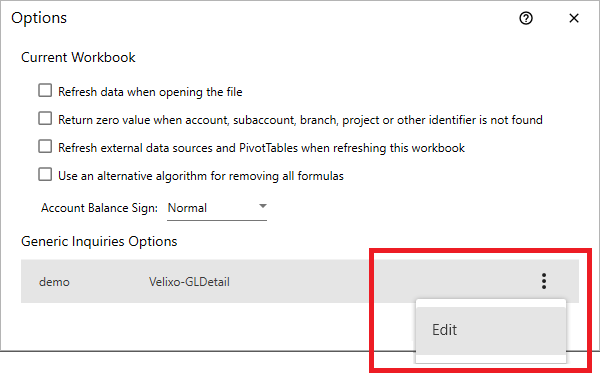Click the Normal value in Account Balance Sign

pos(188,208)
